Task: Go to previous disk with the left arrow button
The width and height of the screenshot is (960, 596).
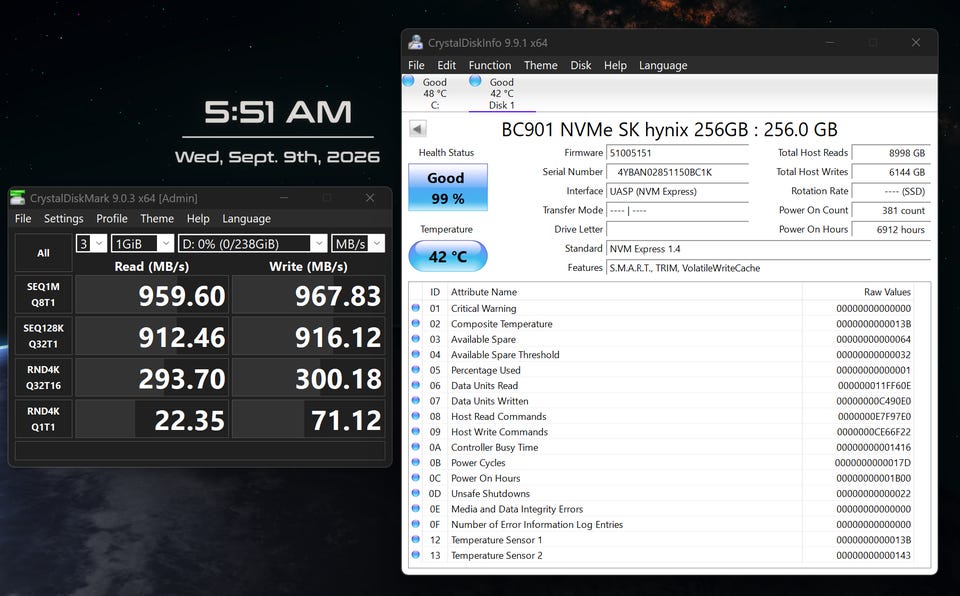Action: [418, 129]
